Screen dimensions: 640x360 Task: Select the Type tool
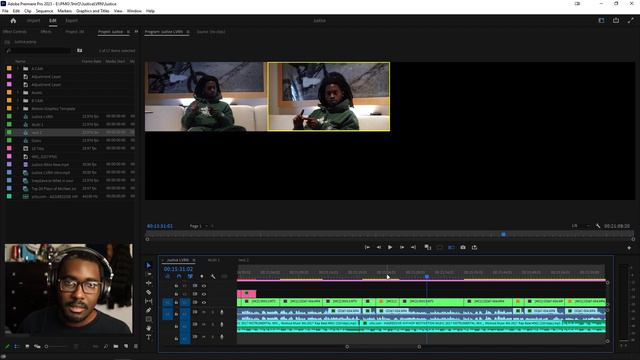coord(149,337)
